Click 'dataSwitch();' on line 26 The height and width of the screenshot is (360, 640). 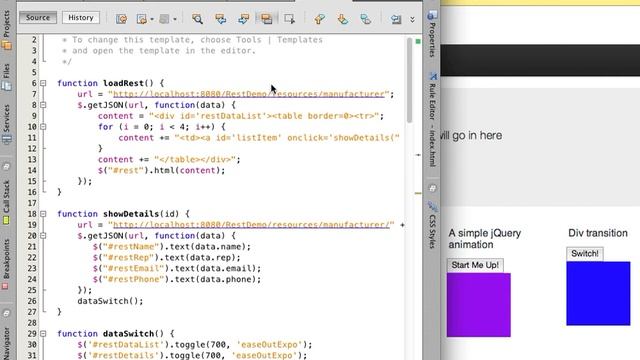[x=110, y=301]
